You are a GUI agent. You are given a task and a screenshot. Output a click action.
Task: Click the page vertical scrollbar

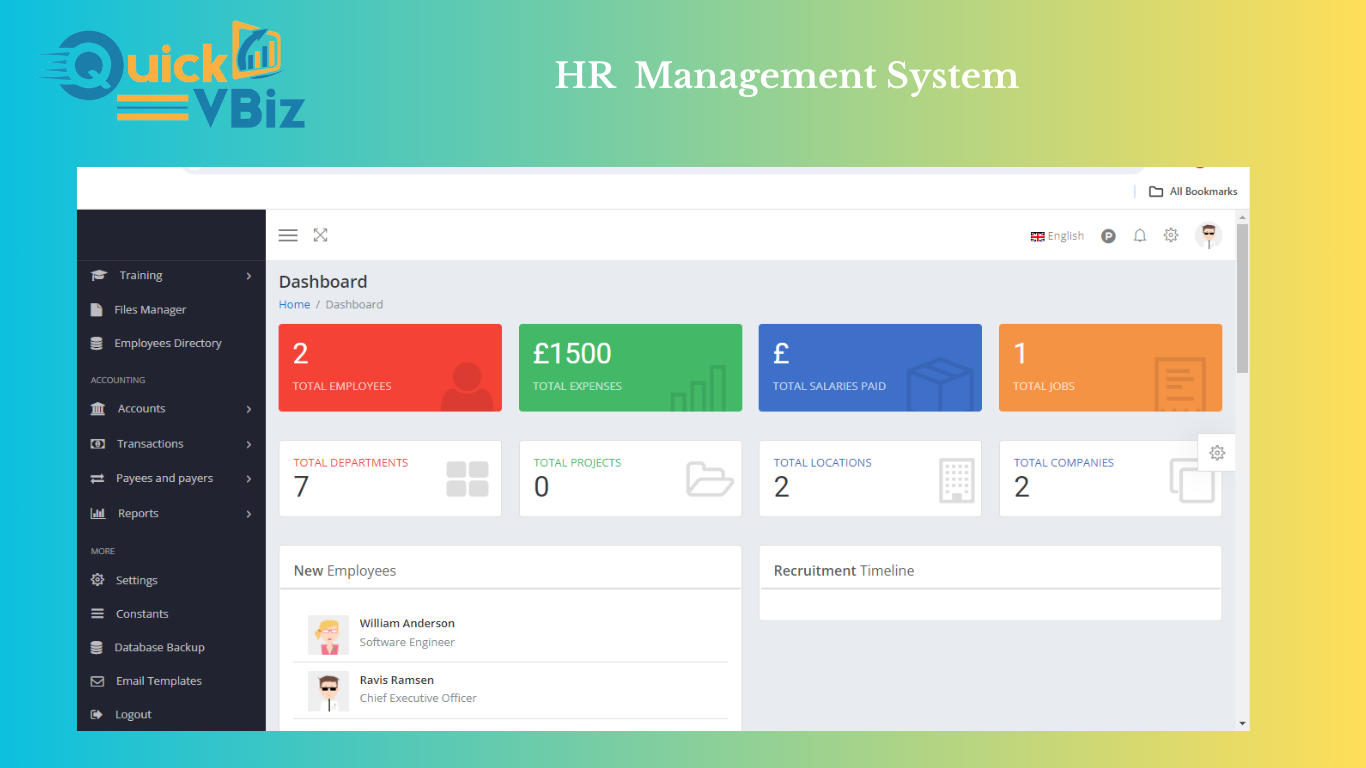pyautogui.click(x=1242, y=300)
